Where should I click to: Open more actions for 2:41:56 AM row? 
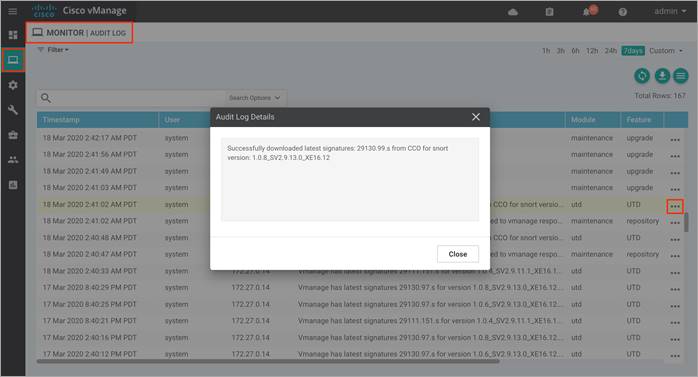675,156
